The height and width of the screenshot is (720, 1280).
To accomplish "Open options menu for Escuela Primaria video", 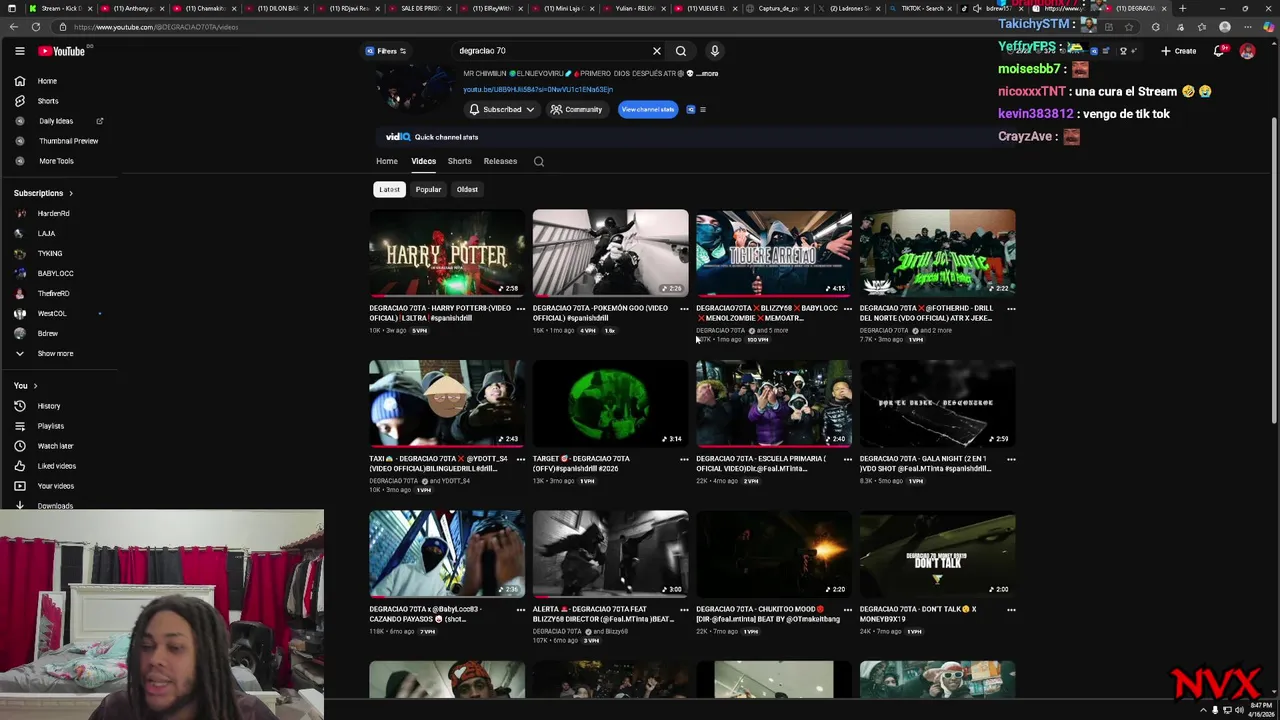I will (848, 459).
